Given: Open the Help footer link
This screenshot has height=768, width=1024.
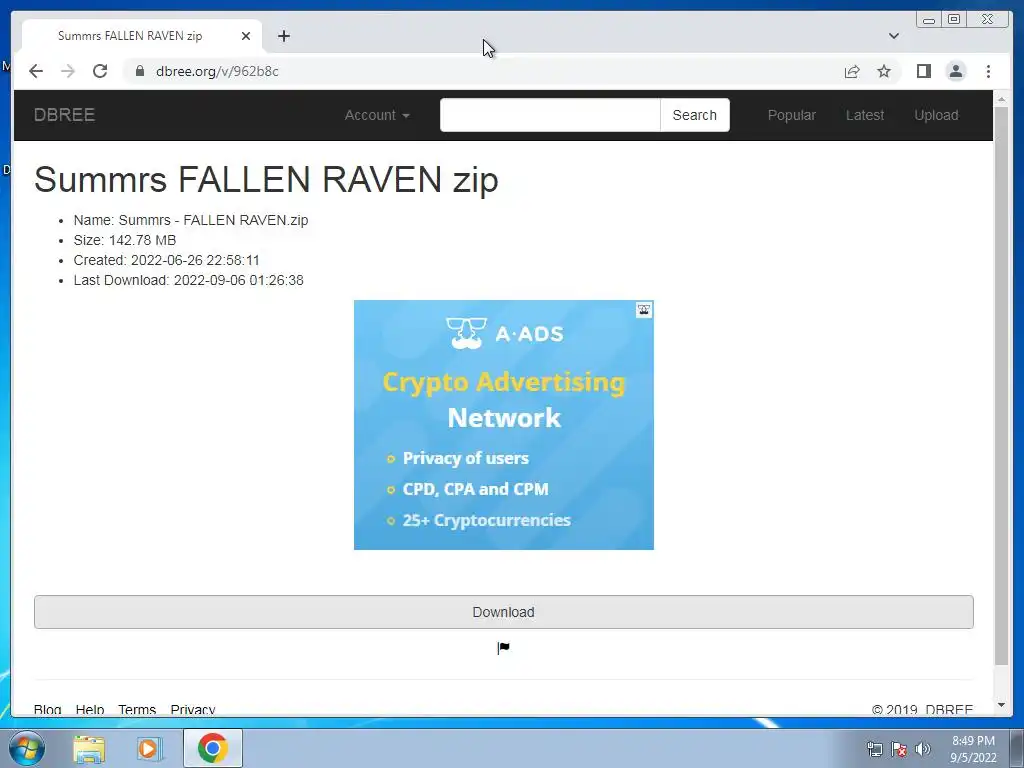Looking at the screenshot, I should pos(90,709).
